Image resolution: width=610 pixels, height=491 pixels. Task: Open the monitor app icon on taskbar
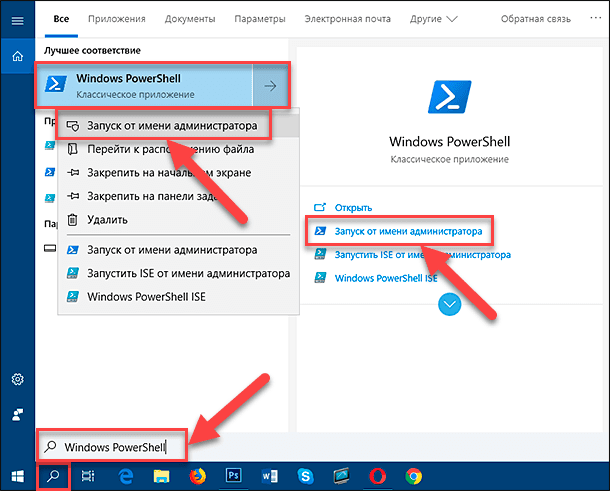(x=342, y=476)
